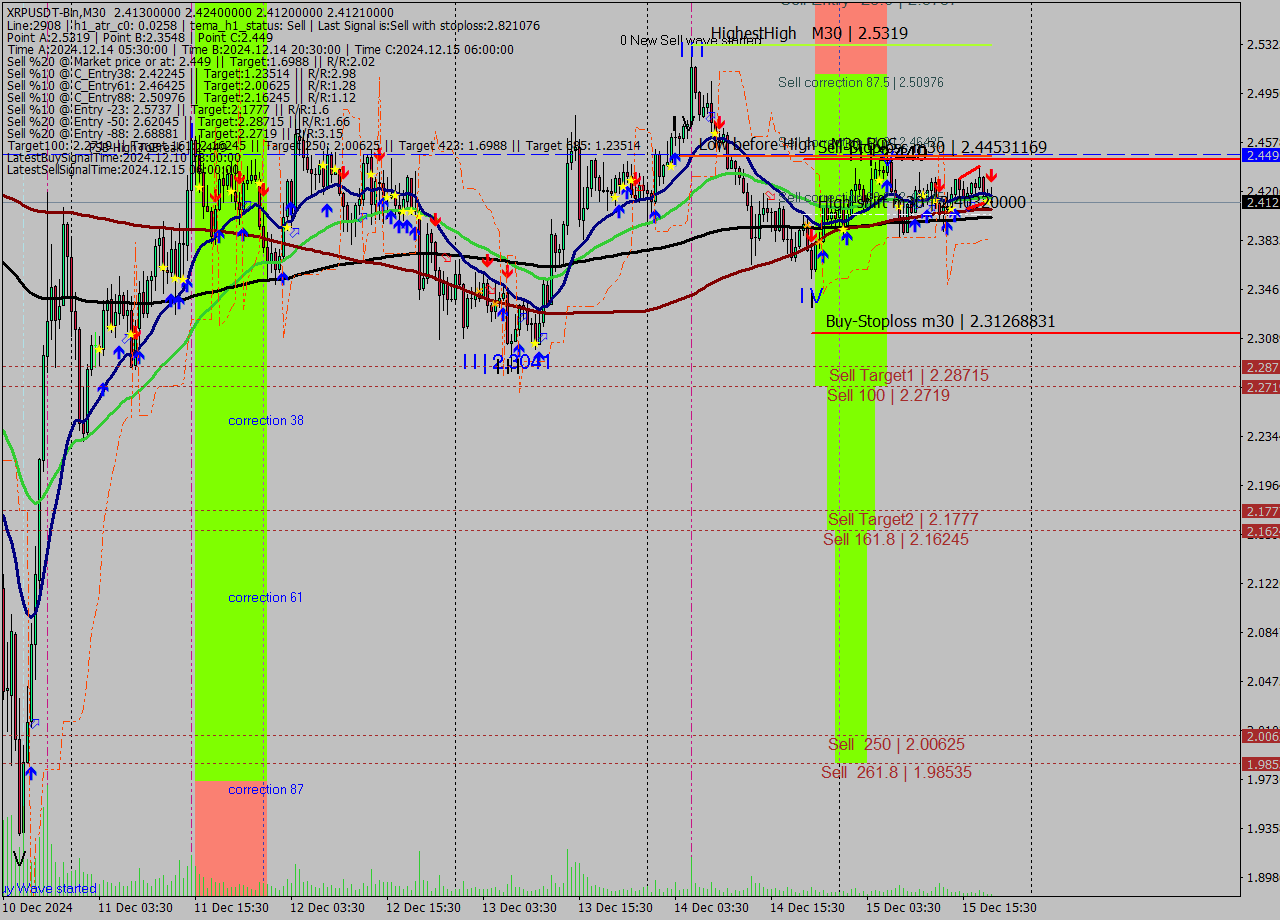The height and width of the screenshot is (920, 1280).
Task: Click the '13 Dec 03:30' time axis label
Action: tap(519, 908)
